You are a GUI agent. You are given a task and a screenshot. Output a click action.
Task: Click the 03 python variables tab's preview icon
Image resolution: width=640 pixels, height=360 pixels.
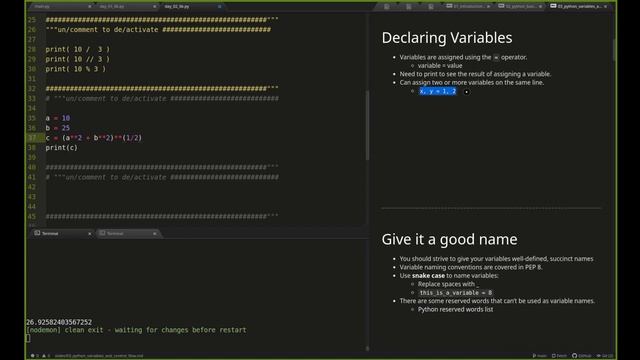click(553, 6)
